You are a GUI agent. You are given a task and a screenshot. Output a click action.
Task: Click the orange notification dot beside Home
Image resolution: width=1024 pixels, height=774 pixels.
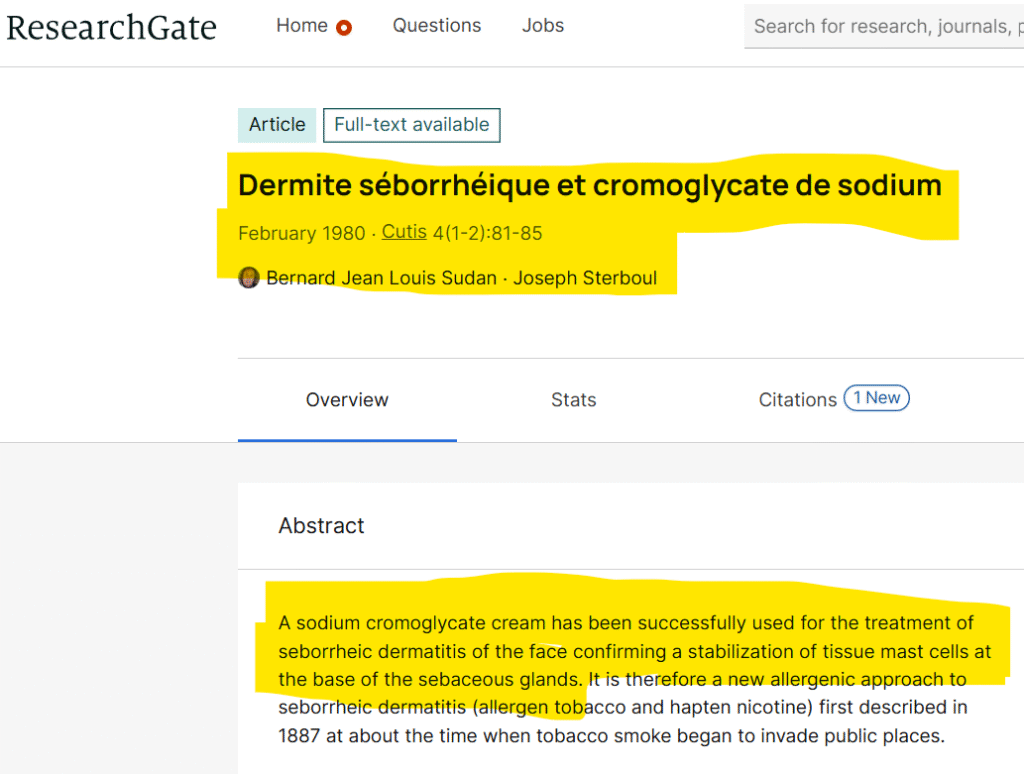click(344, 28)
